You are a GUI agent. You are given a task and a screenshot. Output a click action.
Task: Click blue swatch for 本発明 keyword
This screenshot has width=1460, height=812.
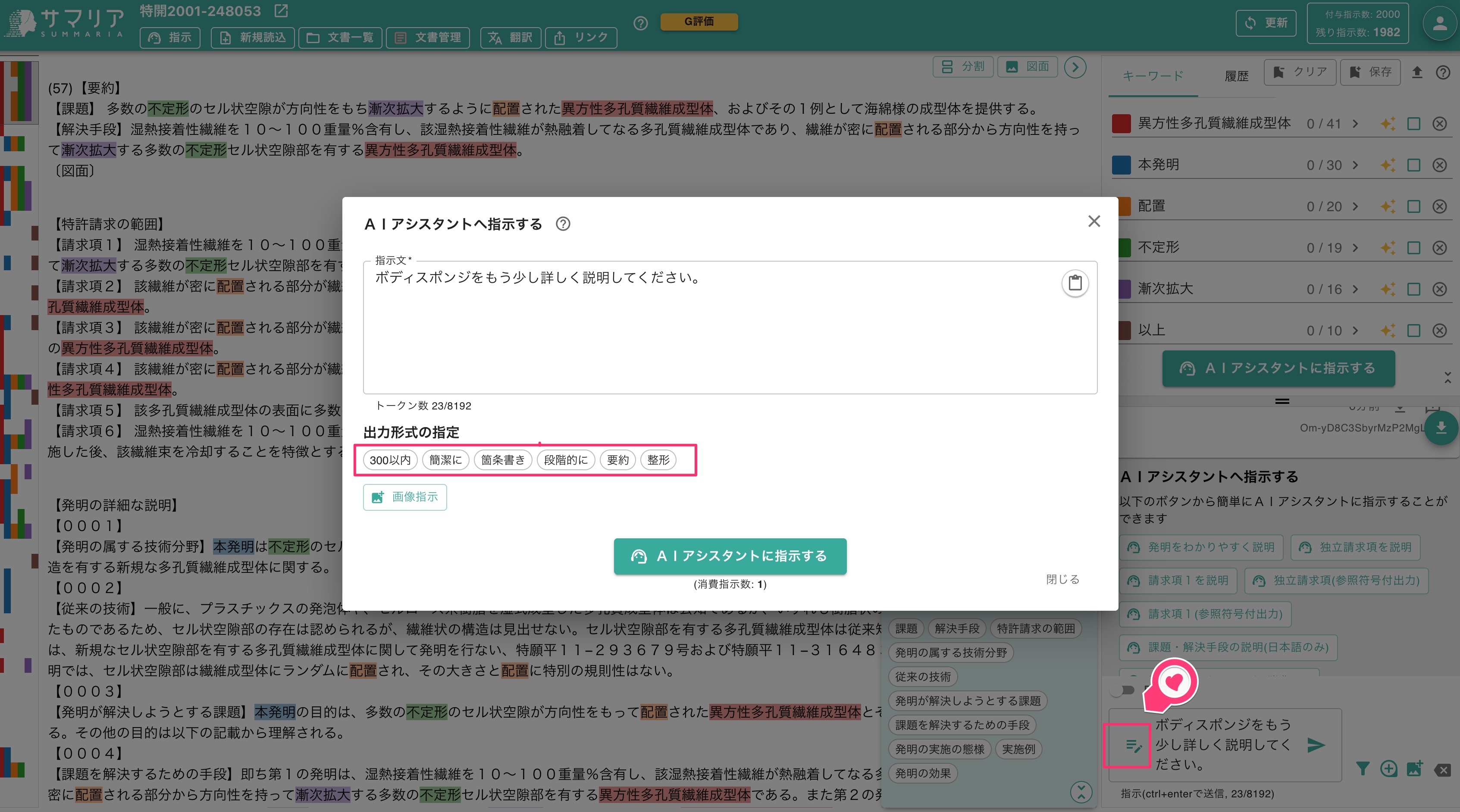(x=1121, y=165)
